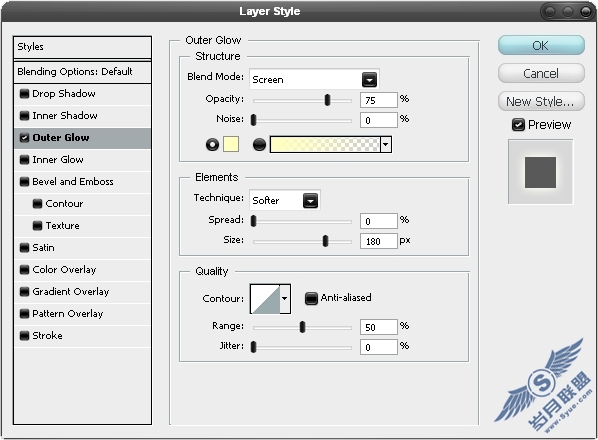Select the solid color radio button
Screen dimensions: 598x440
[212, 145]
